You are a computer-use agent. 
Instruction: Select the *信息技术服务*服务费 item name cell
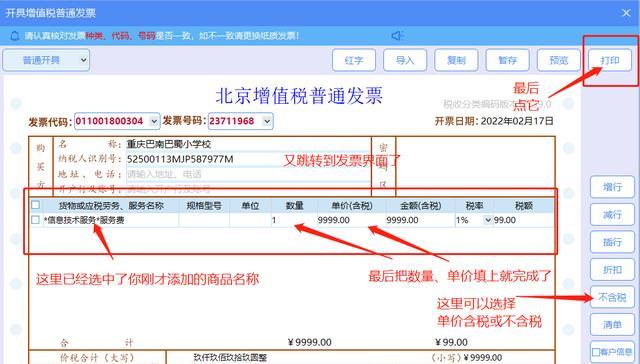pos(111,220)
